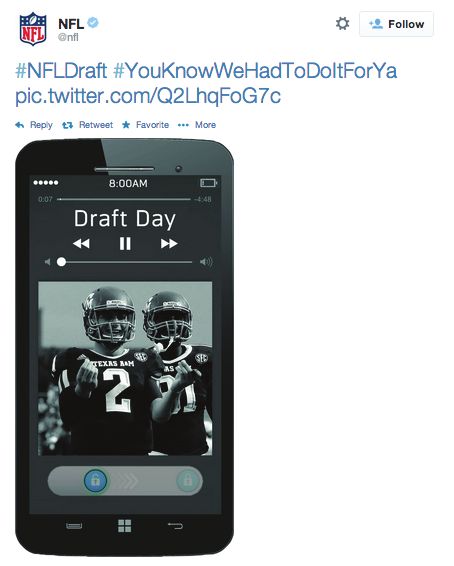The height and width of the screenshot is (566, 454).
Task: Retweet the NFL Draft tweet
Action: (x=87, y=125)
